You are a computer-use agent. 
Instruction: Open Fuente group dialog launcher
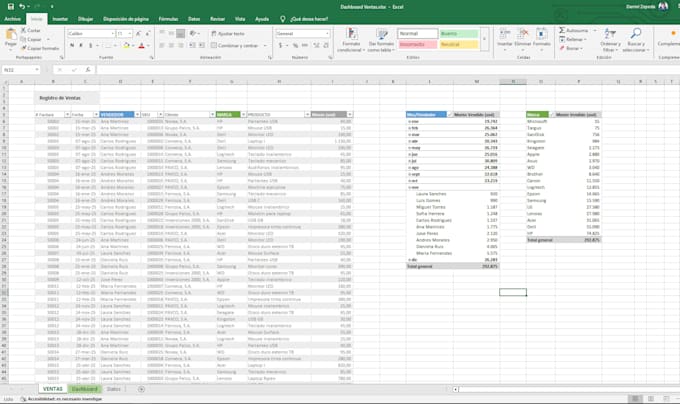tap(152, 58)
